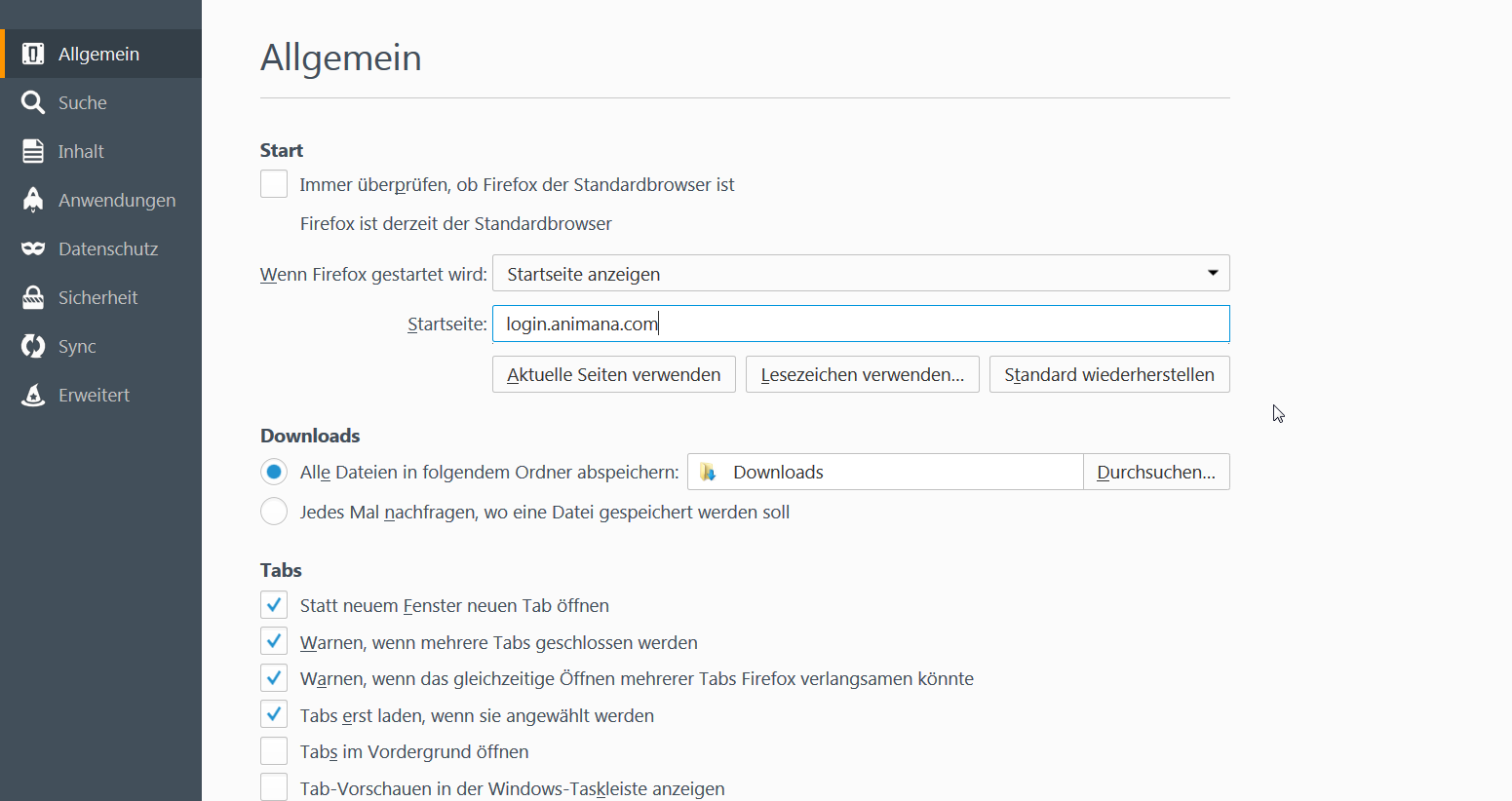Uncheck 'Tabs erst laden' checkbox
The height and width of the screenshot is (801, 1512).
274,715
